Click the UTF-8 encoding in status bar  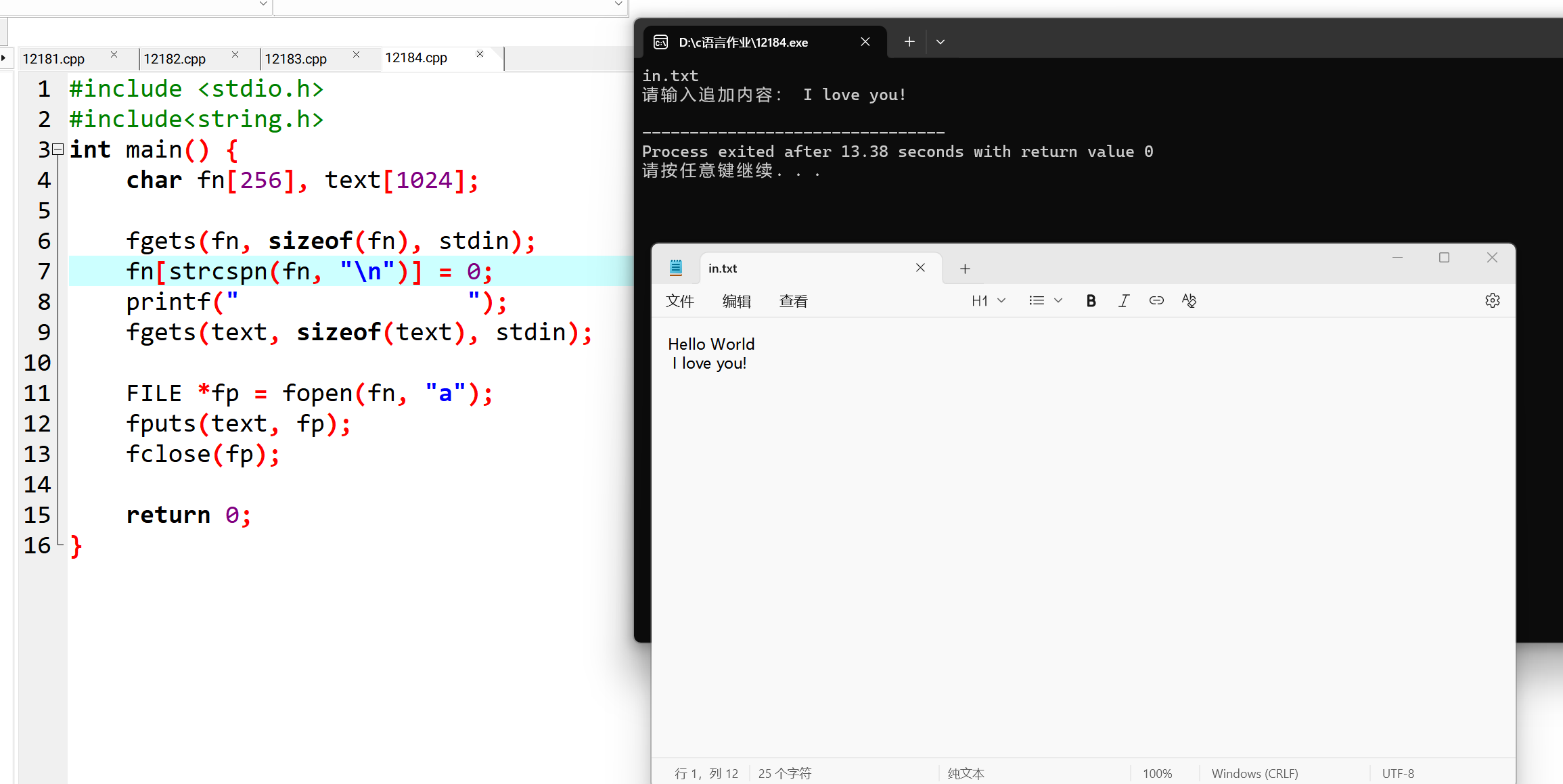1397,773
